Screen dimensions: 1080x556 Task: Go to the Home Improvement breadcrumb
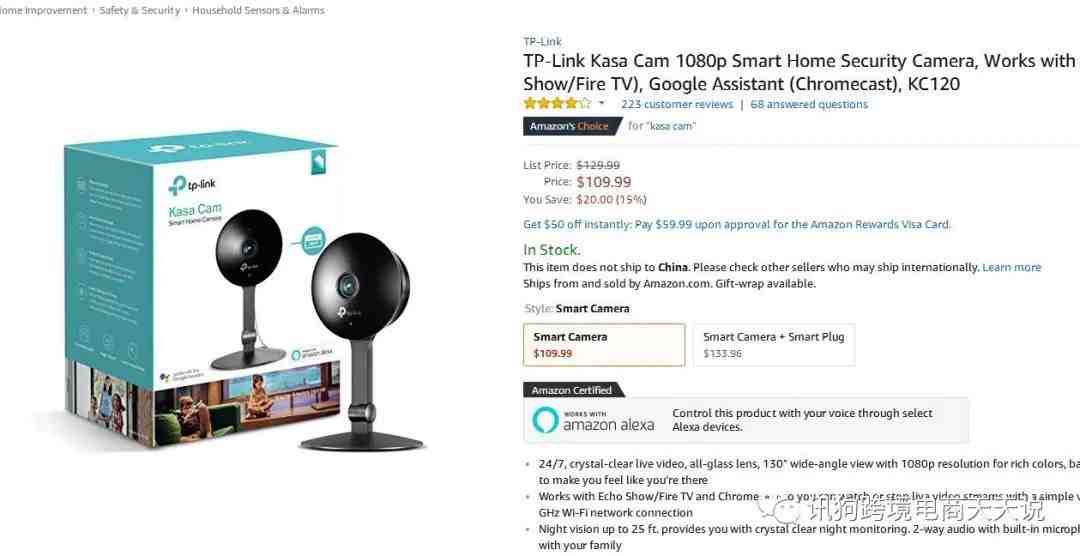[x=43, y=10]
